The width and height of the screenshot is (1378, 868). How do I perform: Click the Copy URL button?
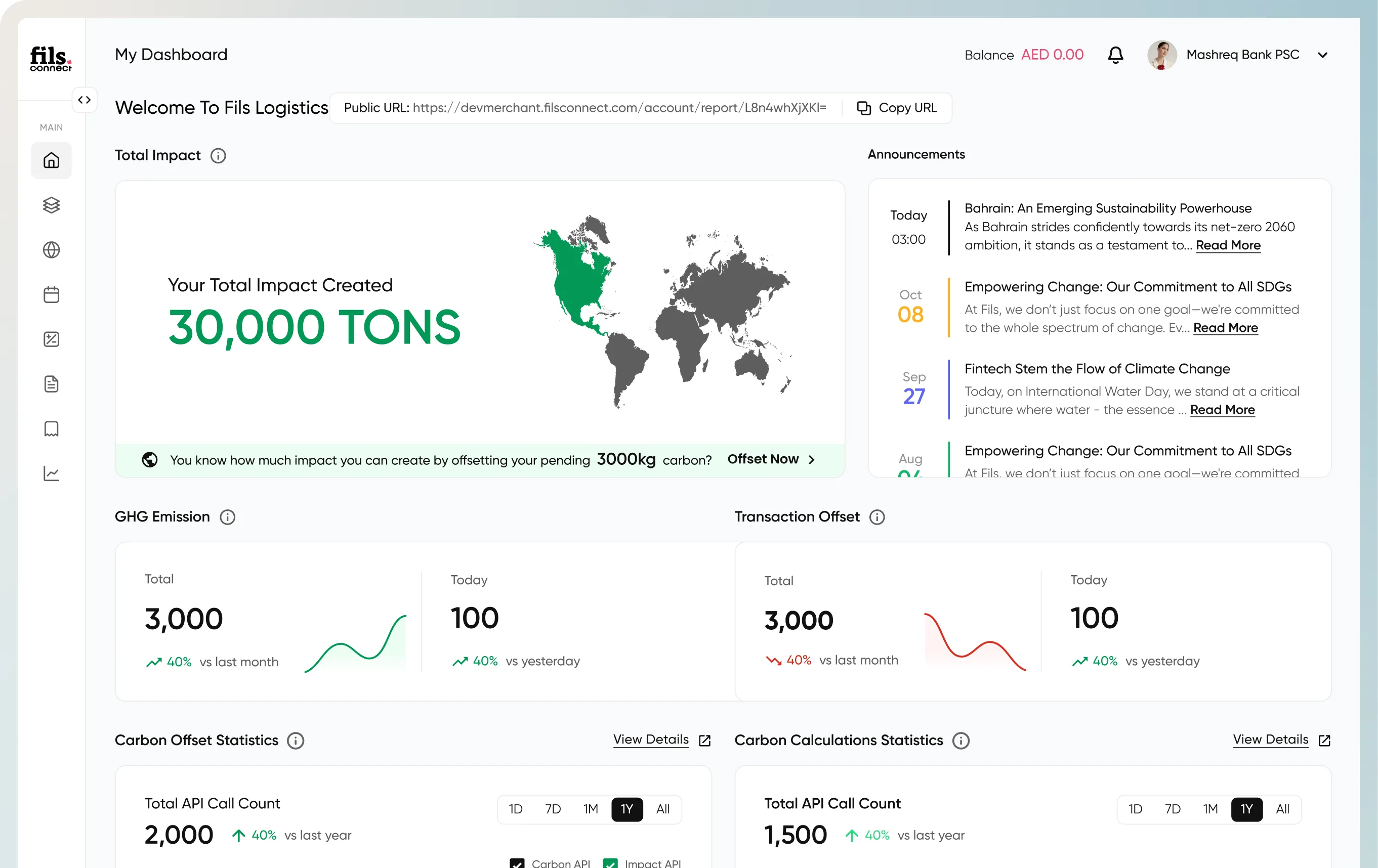pos(897,108)
